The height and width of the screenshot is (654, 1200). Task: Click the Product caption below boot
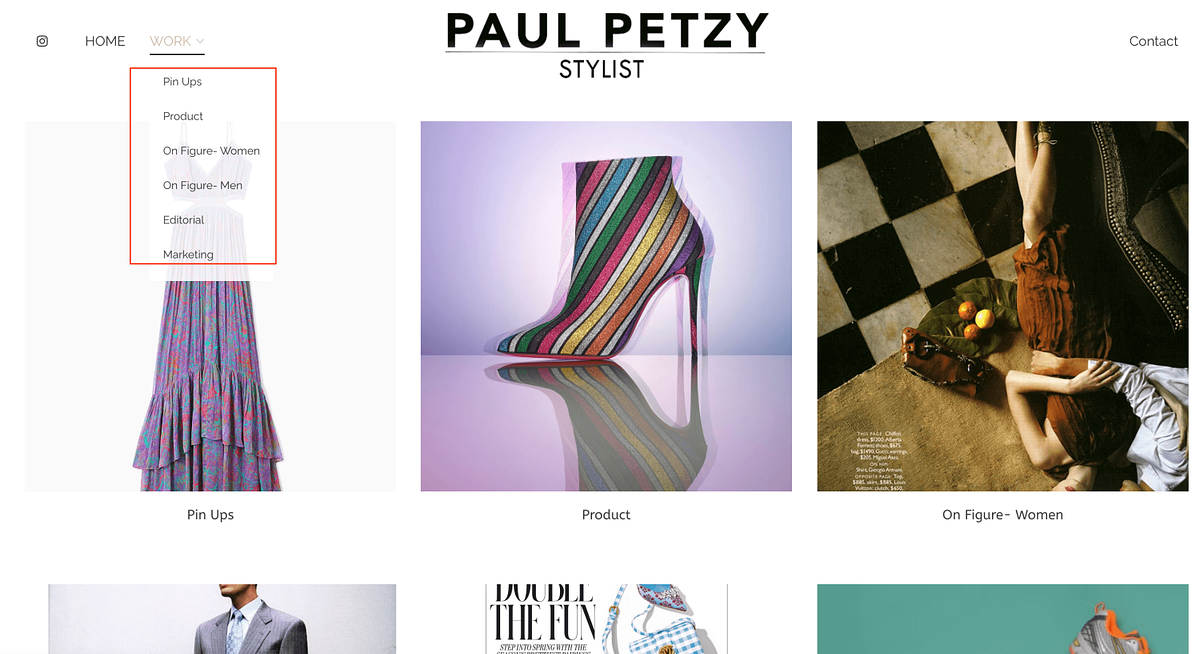click(606, 515)
